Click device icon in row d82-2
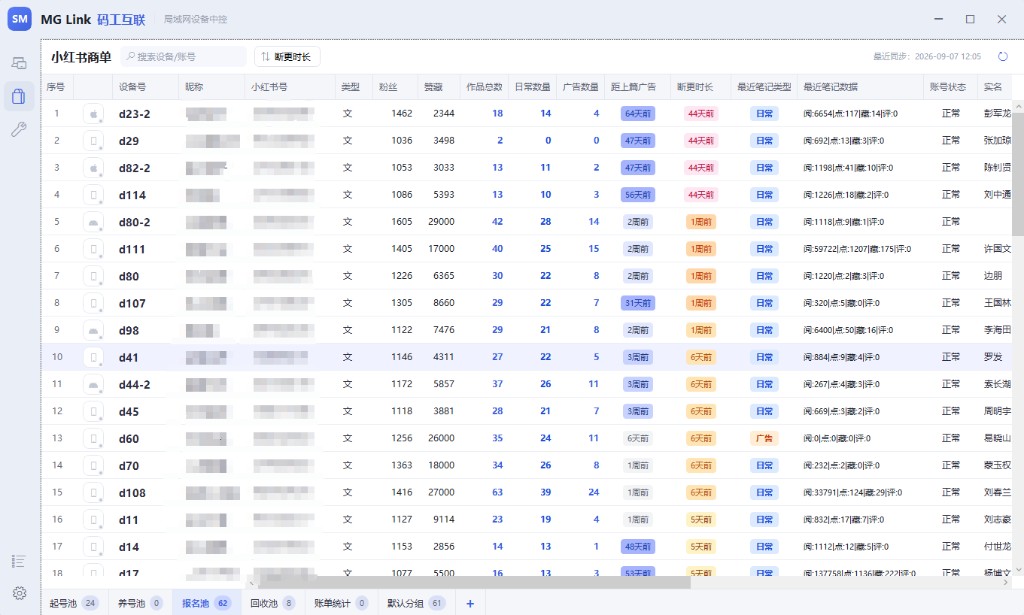Image resolution: width=1024 pixels, height=615 pixels. click(93, 168)
